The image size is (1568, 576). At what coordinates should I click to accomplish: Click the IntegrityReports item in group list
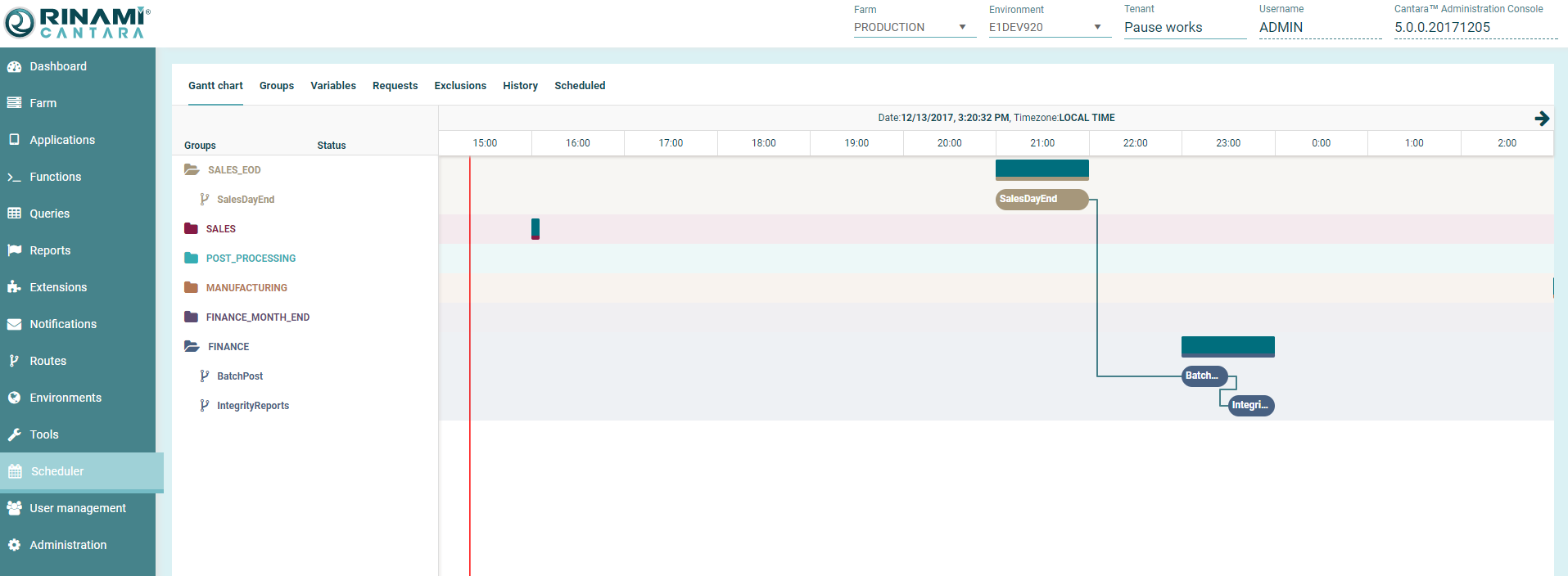(252, 406)
